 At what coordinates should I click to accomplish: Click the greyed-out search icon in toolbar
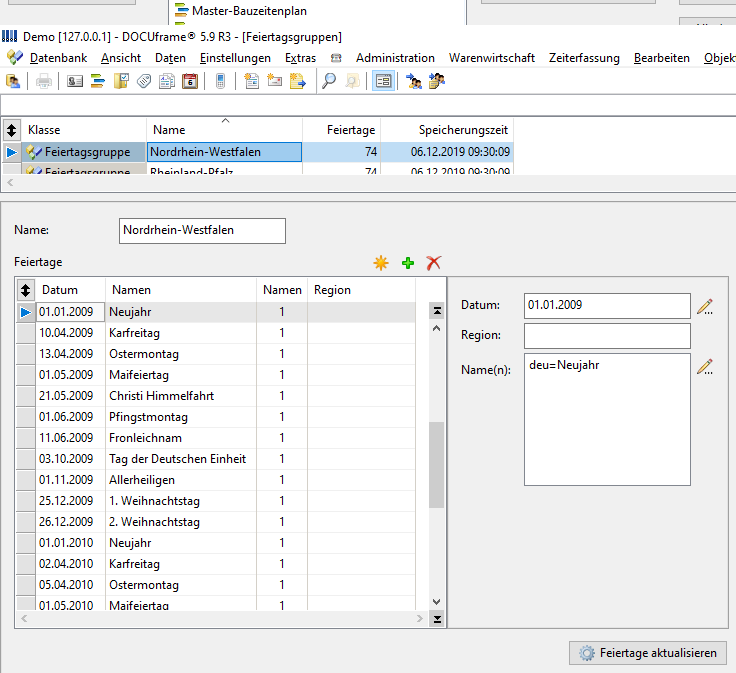352,81
